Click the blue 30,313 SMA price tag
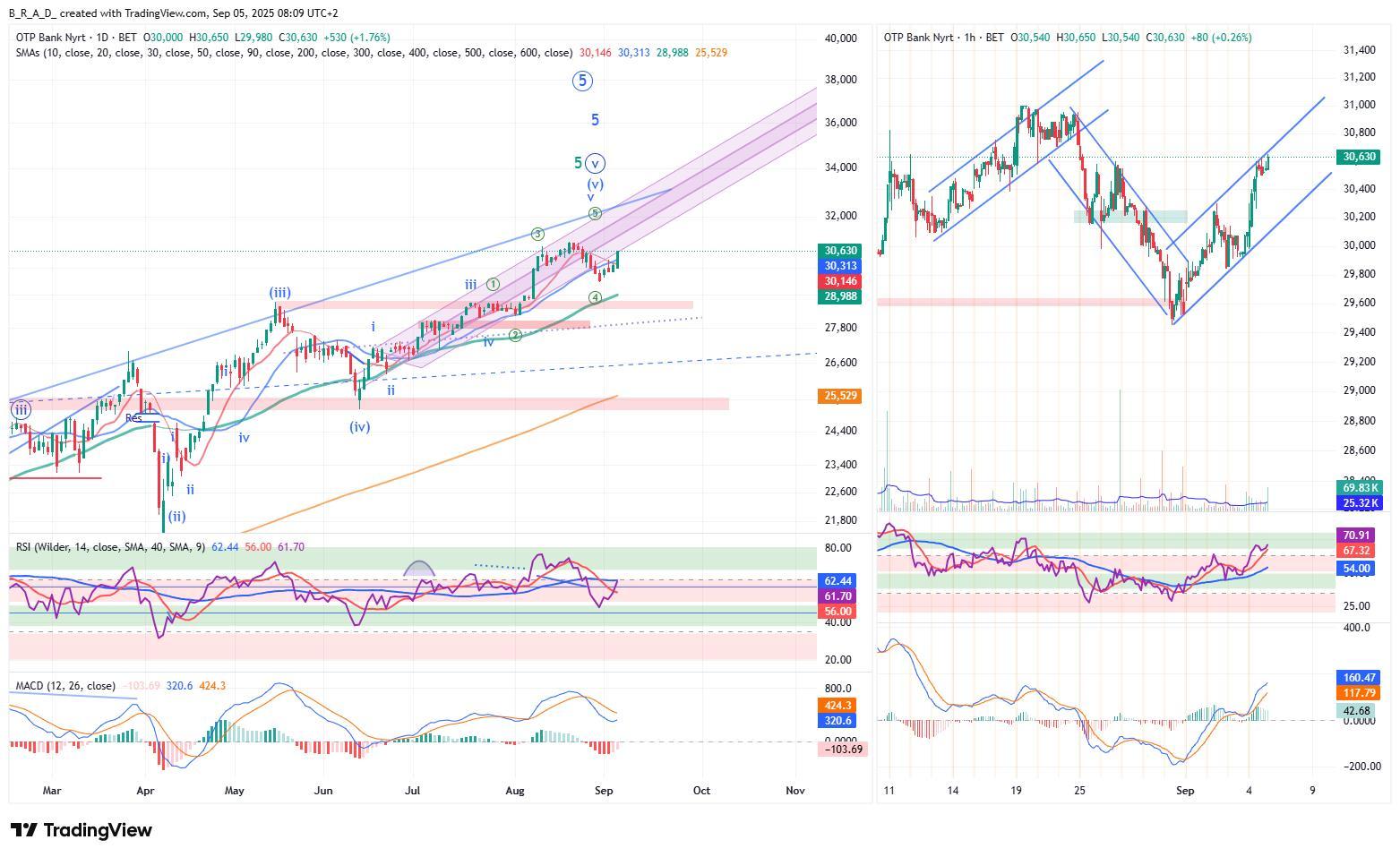The height and width of the screenshot is (857, 1400). pyautogui.click(x=840, y=266)
